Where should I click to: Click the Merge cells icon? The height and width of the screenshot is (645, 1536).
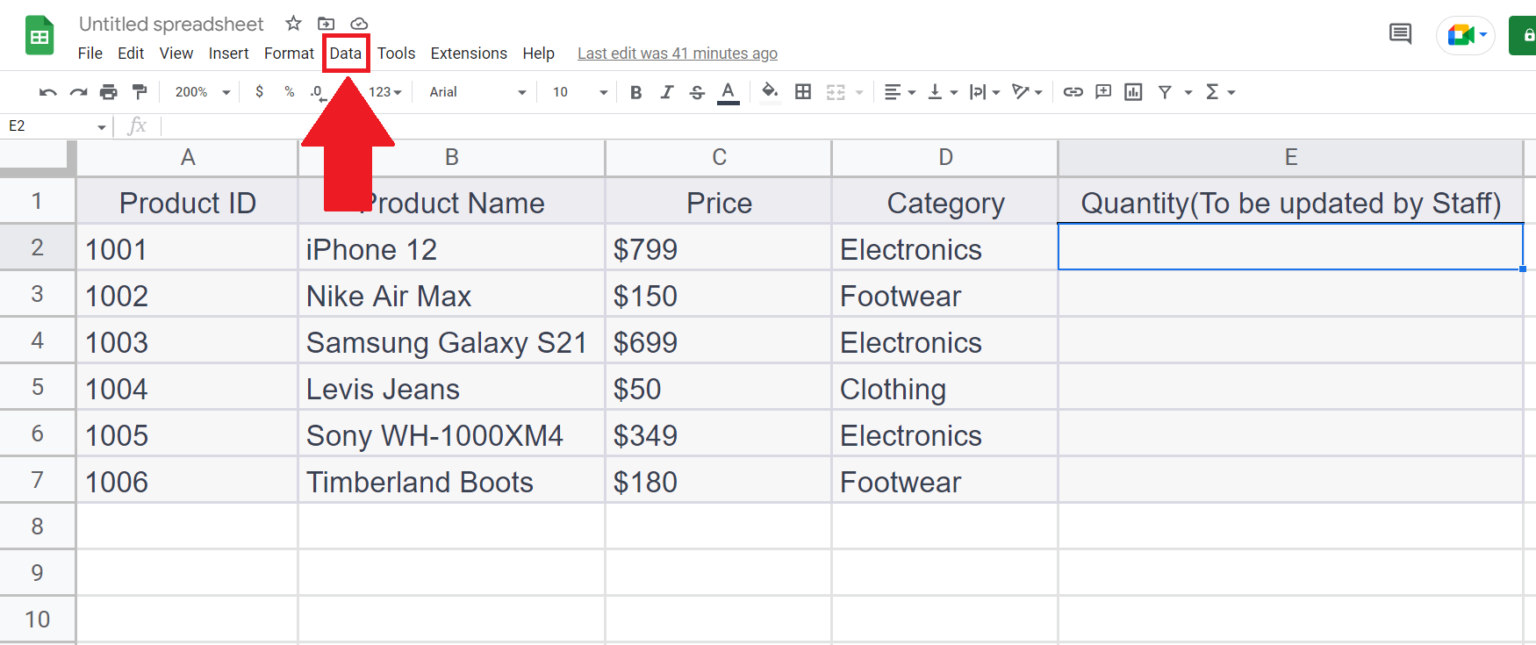tap(836, 92)
